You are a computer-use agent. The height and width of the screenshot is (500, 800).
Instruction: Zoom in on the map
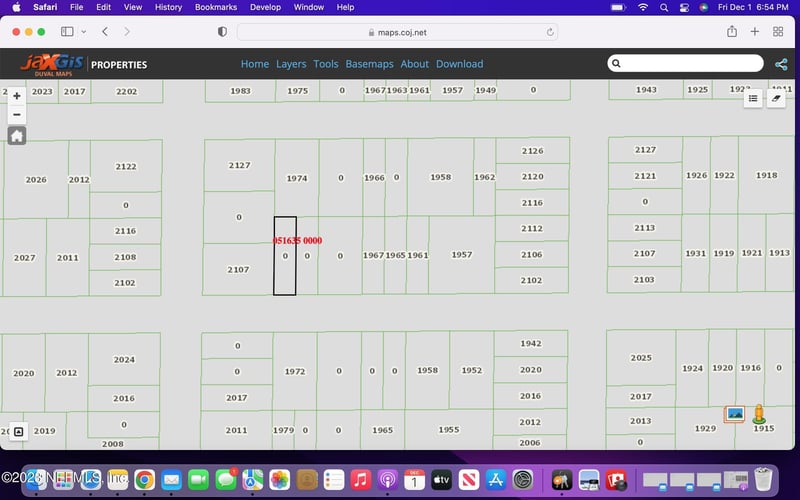(17, 96)
